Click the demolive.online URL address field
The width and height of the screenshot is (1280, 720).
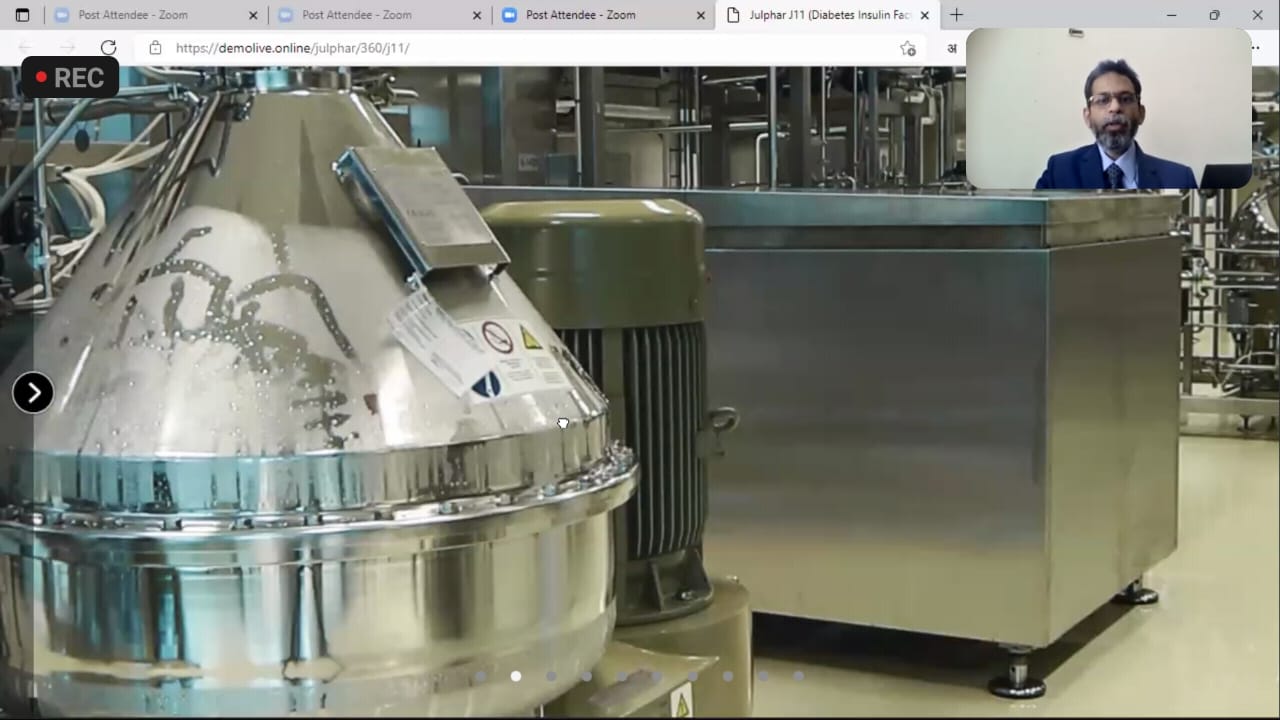click(500, 48)
